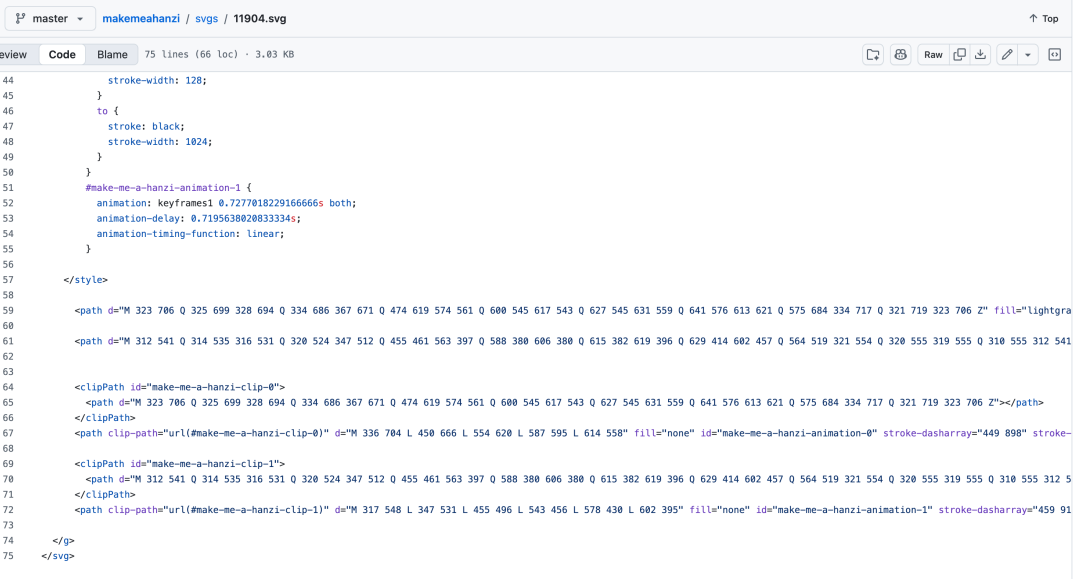This screenshot has width=1080, height=579.
Task: Click the stroke: black code line
Action: click(146, 126)
